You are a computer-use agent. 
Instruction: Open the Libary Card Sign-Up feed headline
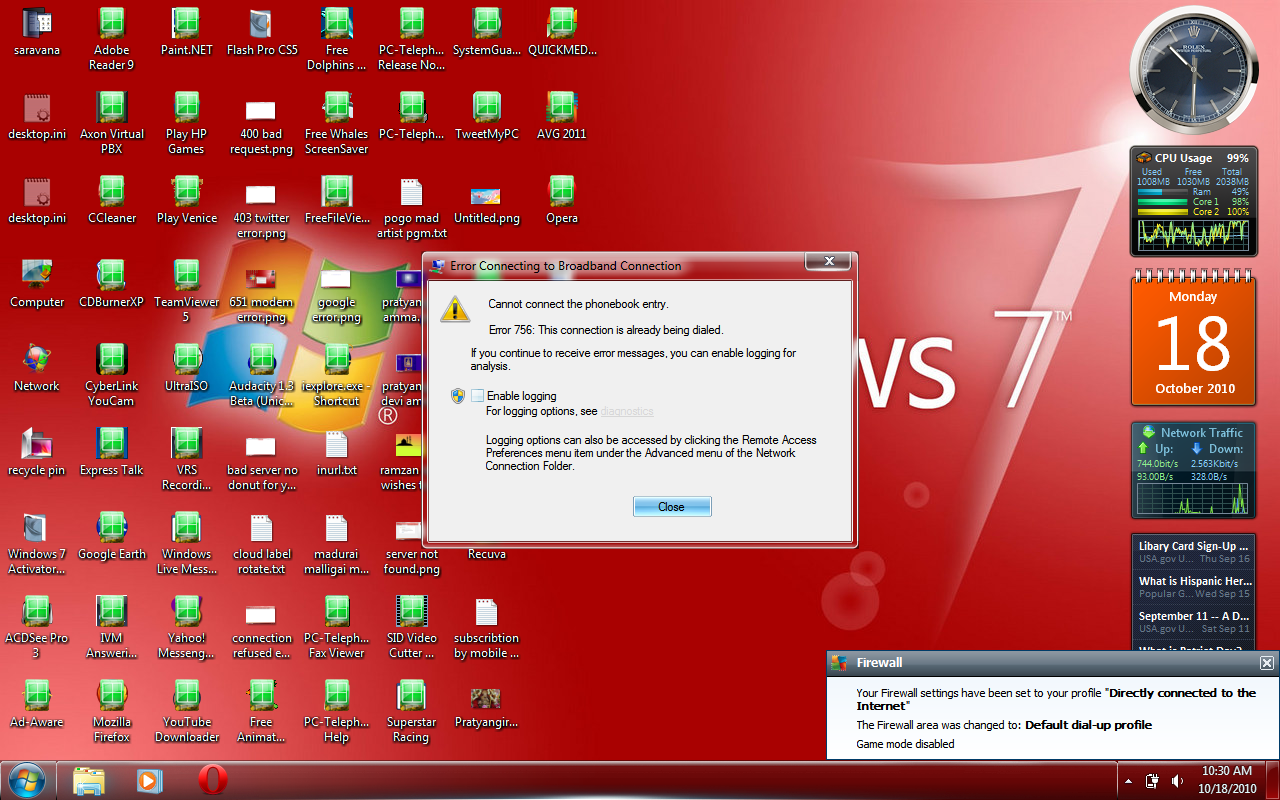pos(1194,546)
